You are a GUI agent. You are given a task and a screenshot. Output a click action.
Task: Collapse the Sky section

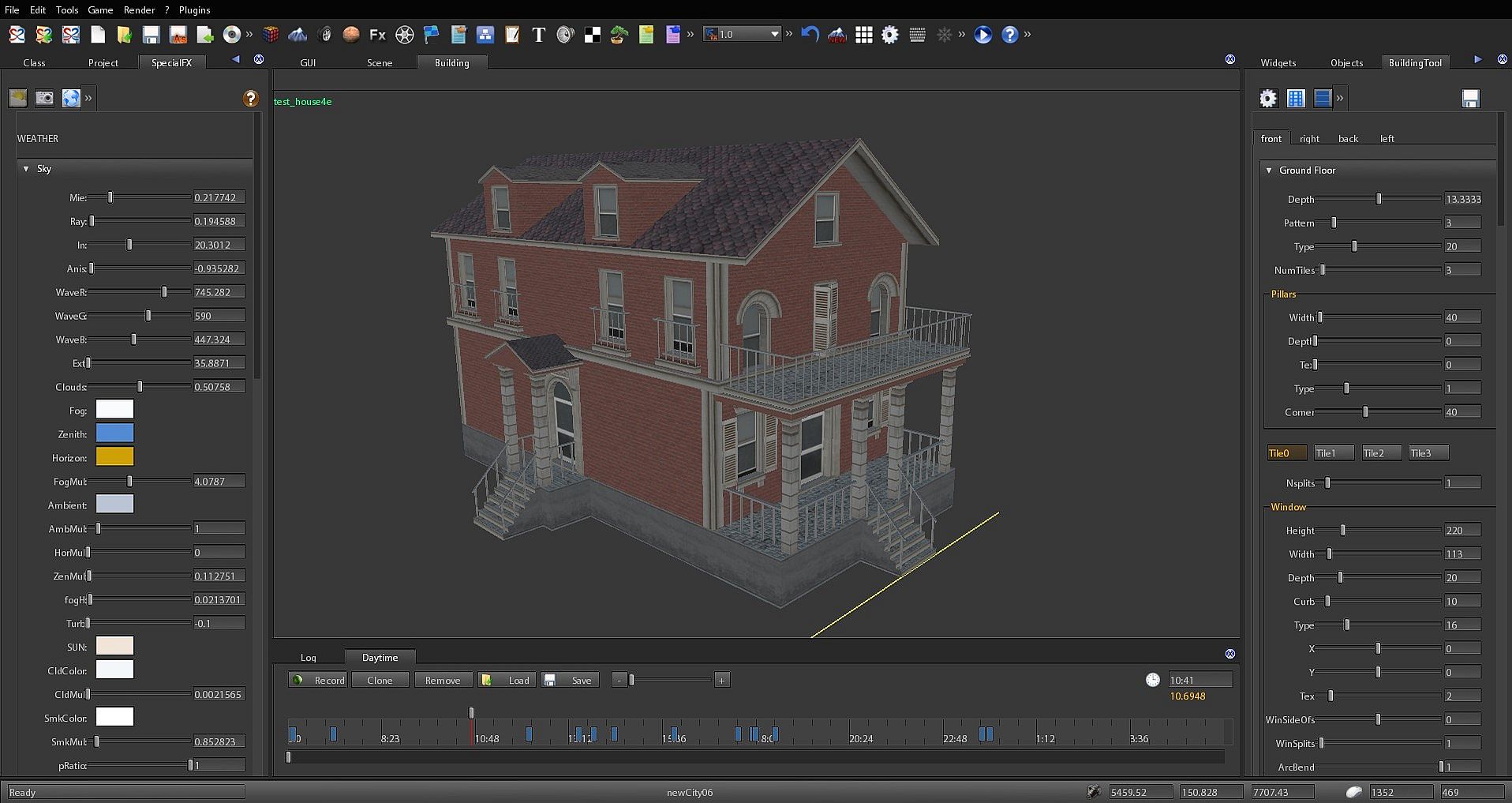pos(26,169)
